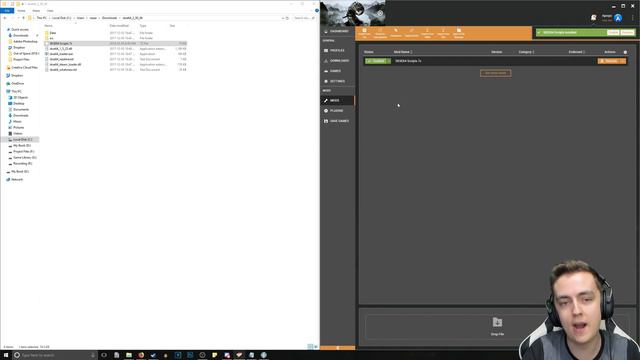Open Profiles in the Vortex sidebar
Screen dimensions: 640x360
pos(337,50)
